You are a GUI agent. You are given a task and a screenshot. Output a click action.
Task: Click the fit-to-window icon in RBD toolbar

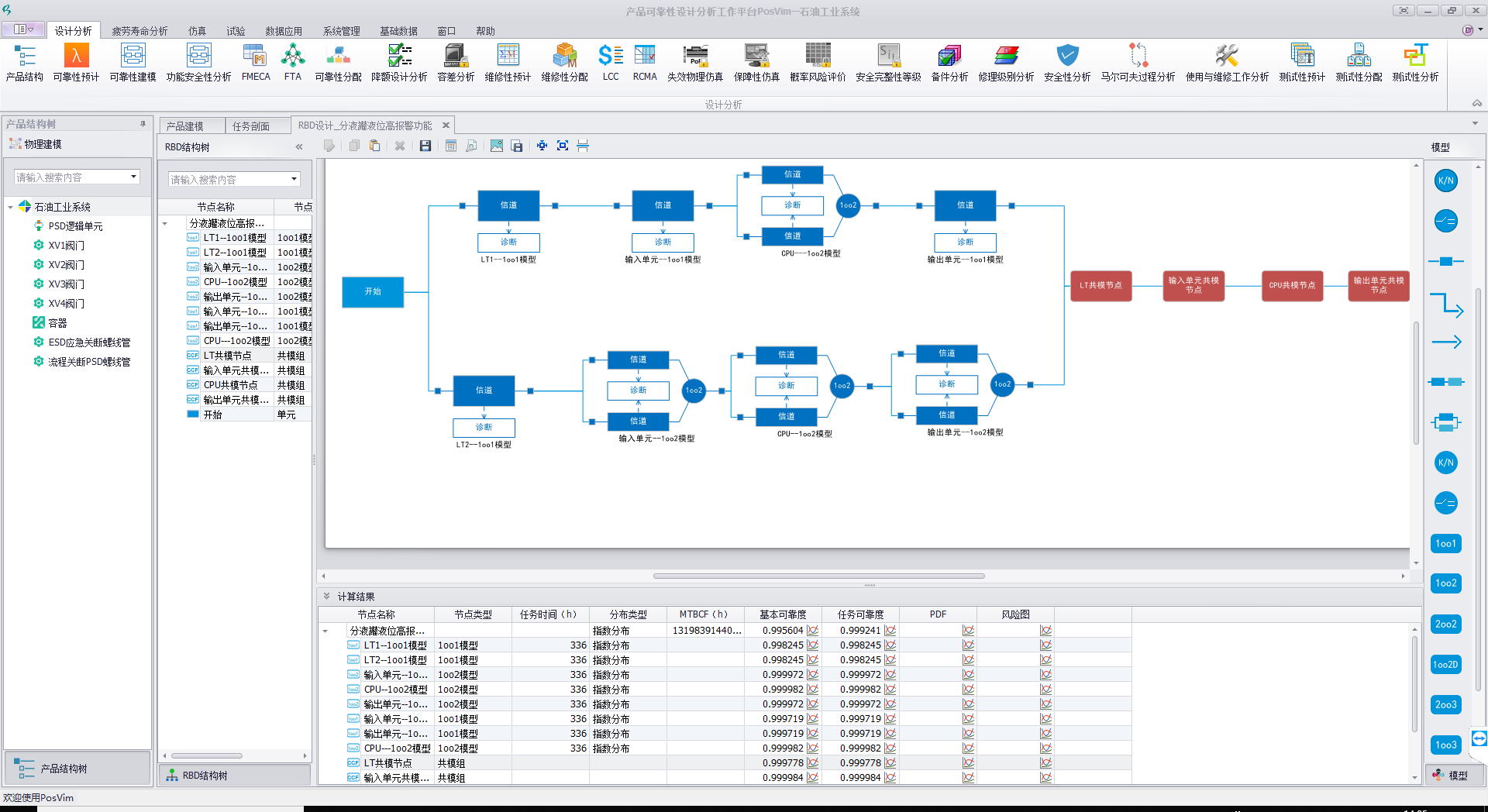[563, 146]
